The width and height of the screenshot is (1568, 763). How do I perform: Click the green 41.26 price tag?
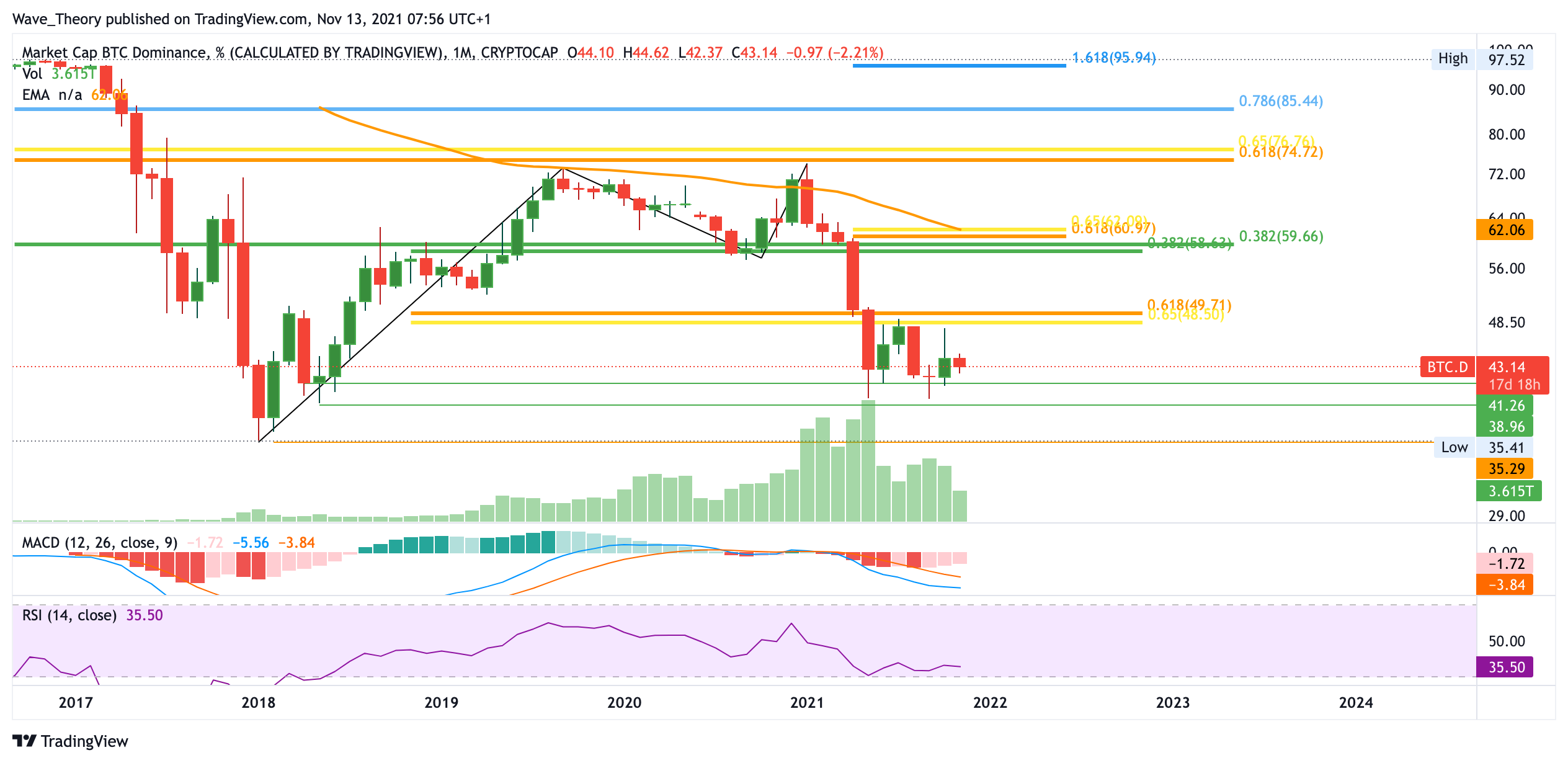[1505, 406]
